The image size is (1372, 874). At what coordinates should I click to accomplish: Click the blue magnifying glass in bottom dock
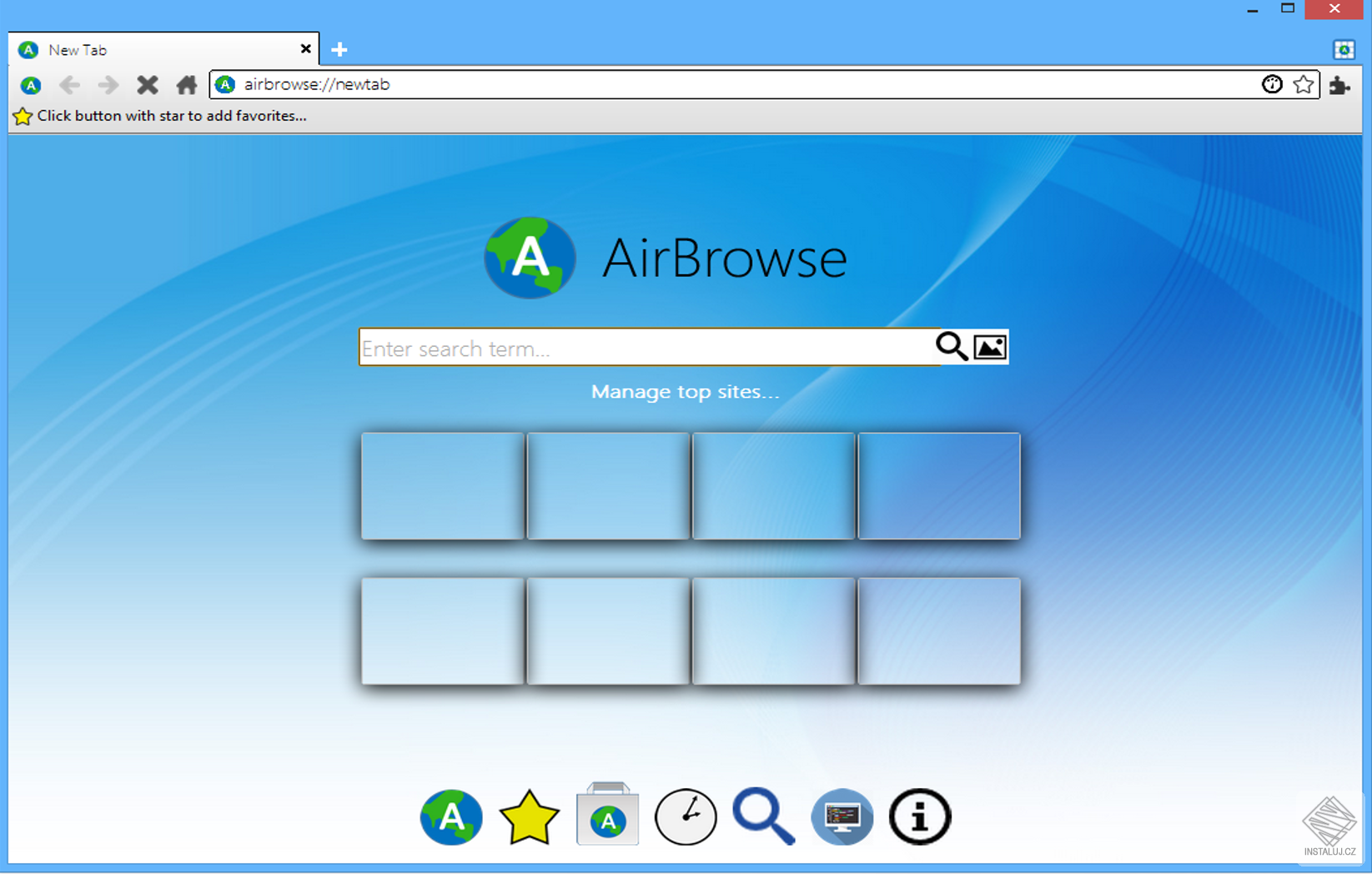click(x=764, y=816)
